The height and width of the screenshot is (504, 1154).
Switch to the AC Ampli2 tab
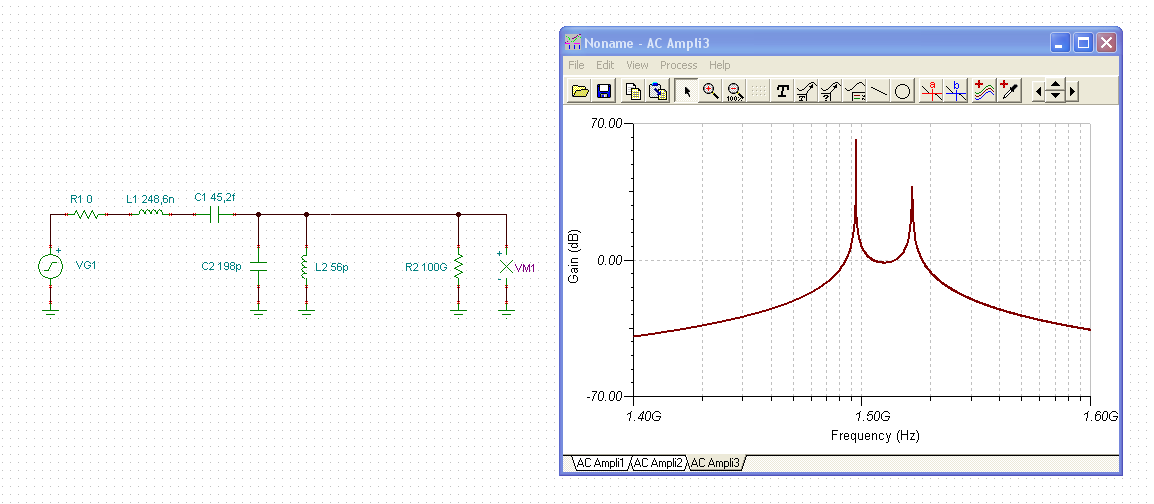coord(657,463)
